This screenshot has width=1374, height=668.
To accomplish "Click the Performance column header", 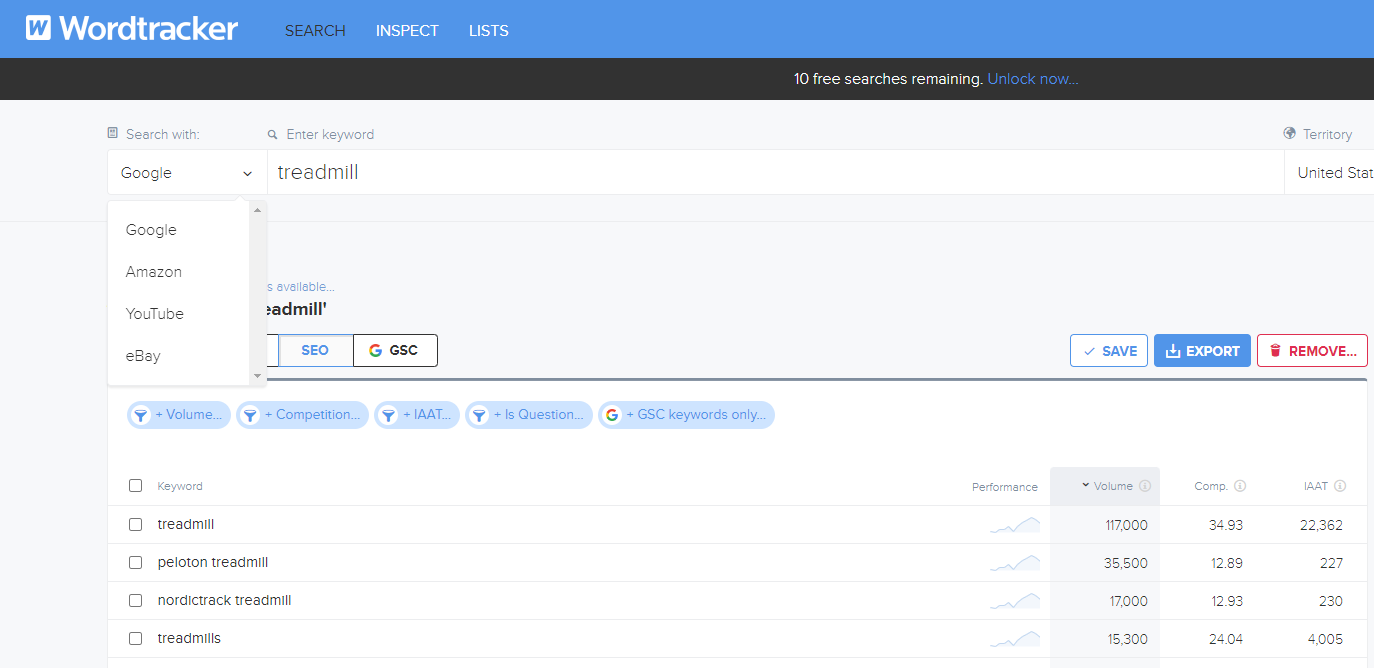I will [1005, 487].
